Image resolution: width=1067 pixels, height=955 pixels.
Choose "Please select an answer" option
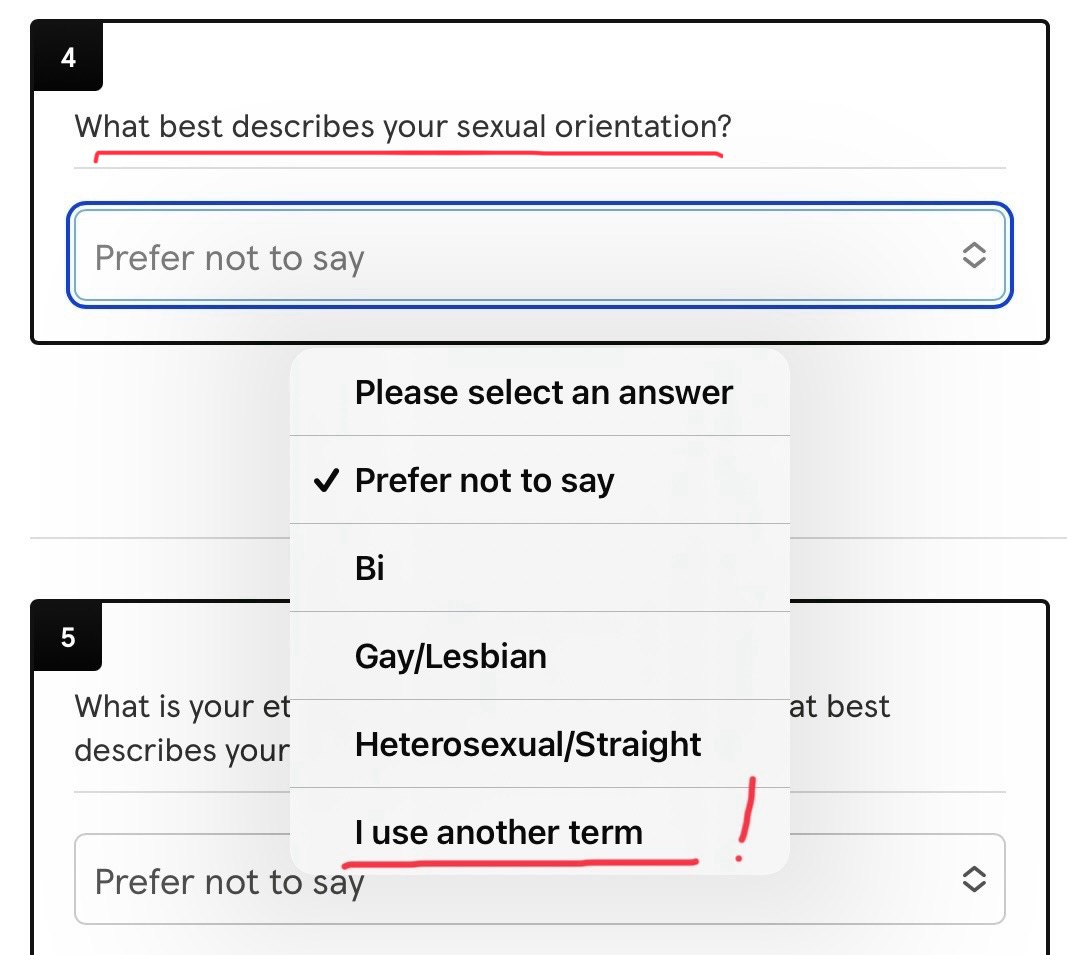540,393
